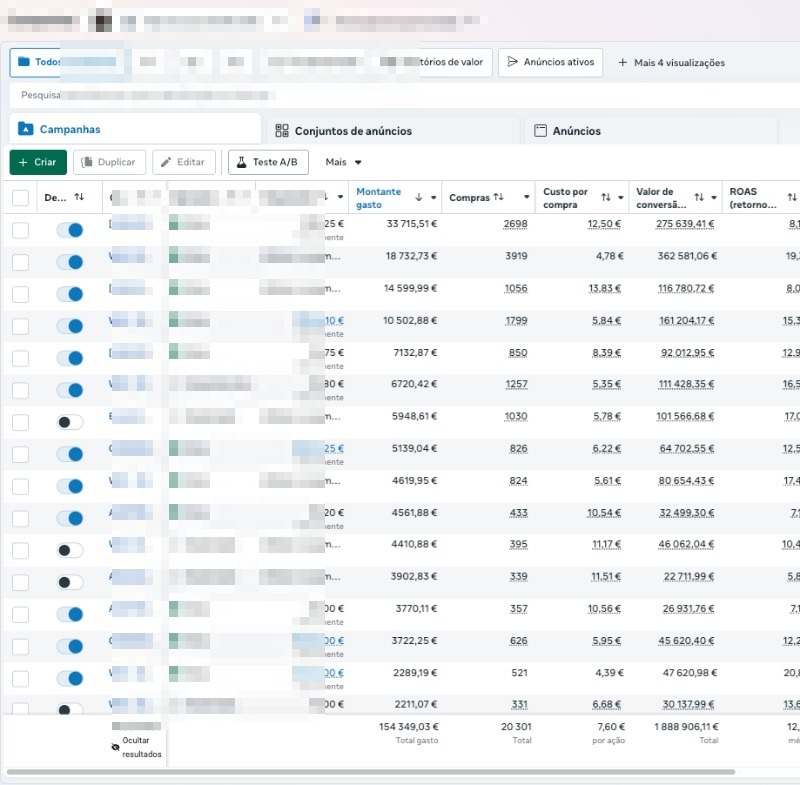Switch to the Anúncios tab
The width and height of the screenshot is (800, 785).
point(651,131)
